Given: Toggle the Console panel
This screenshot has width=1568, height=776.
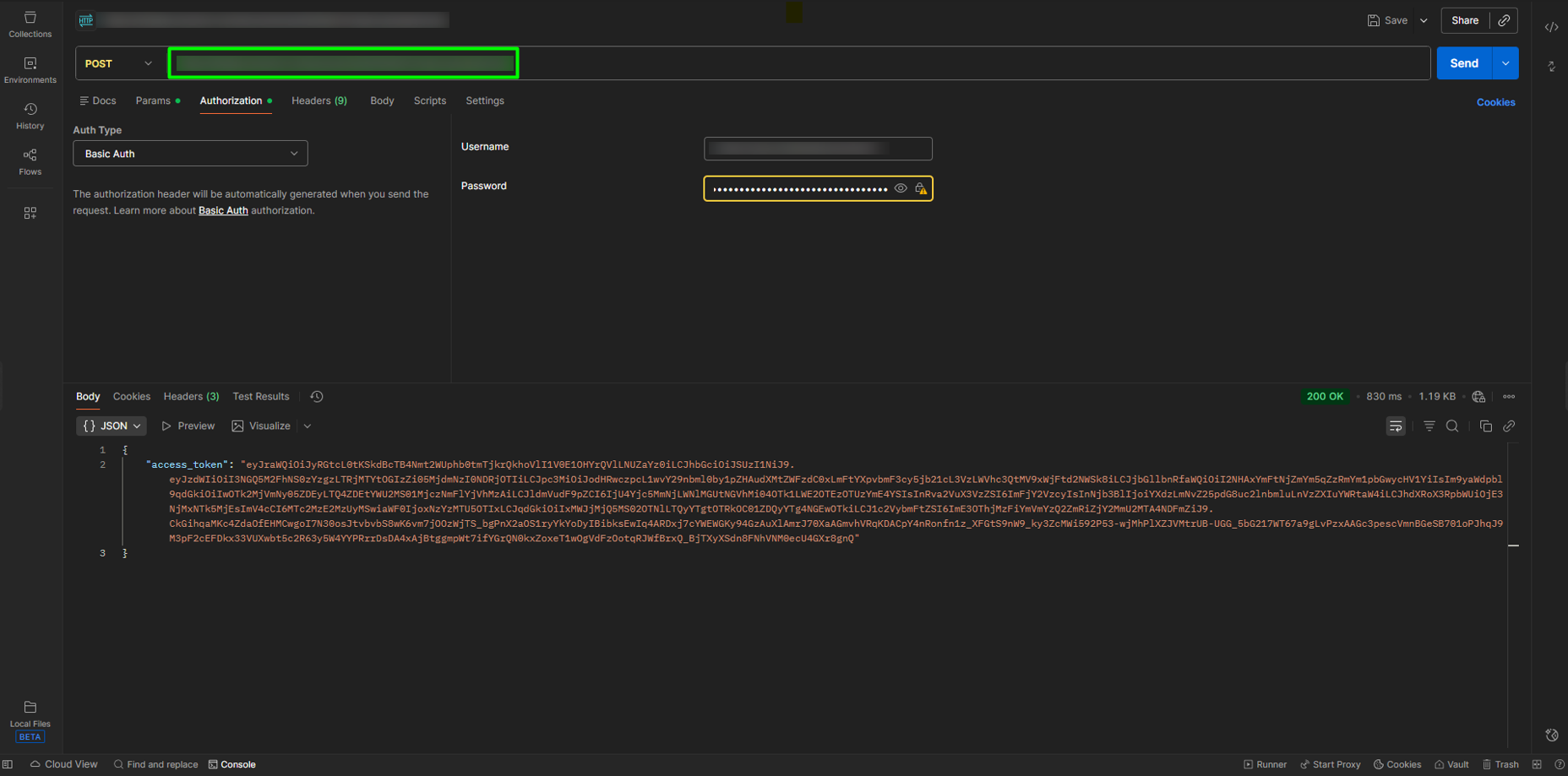Looking at the screenshot, I should click(x=232, y=764).
